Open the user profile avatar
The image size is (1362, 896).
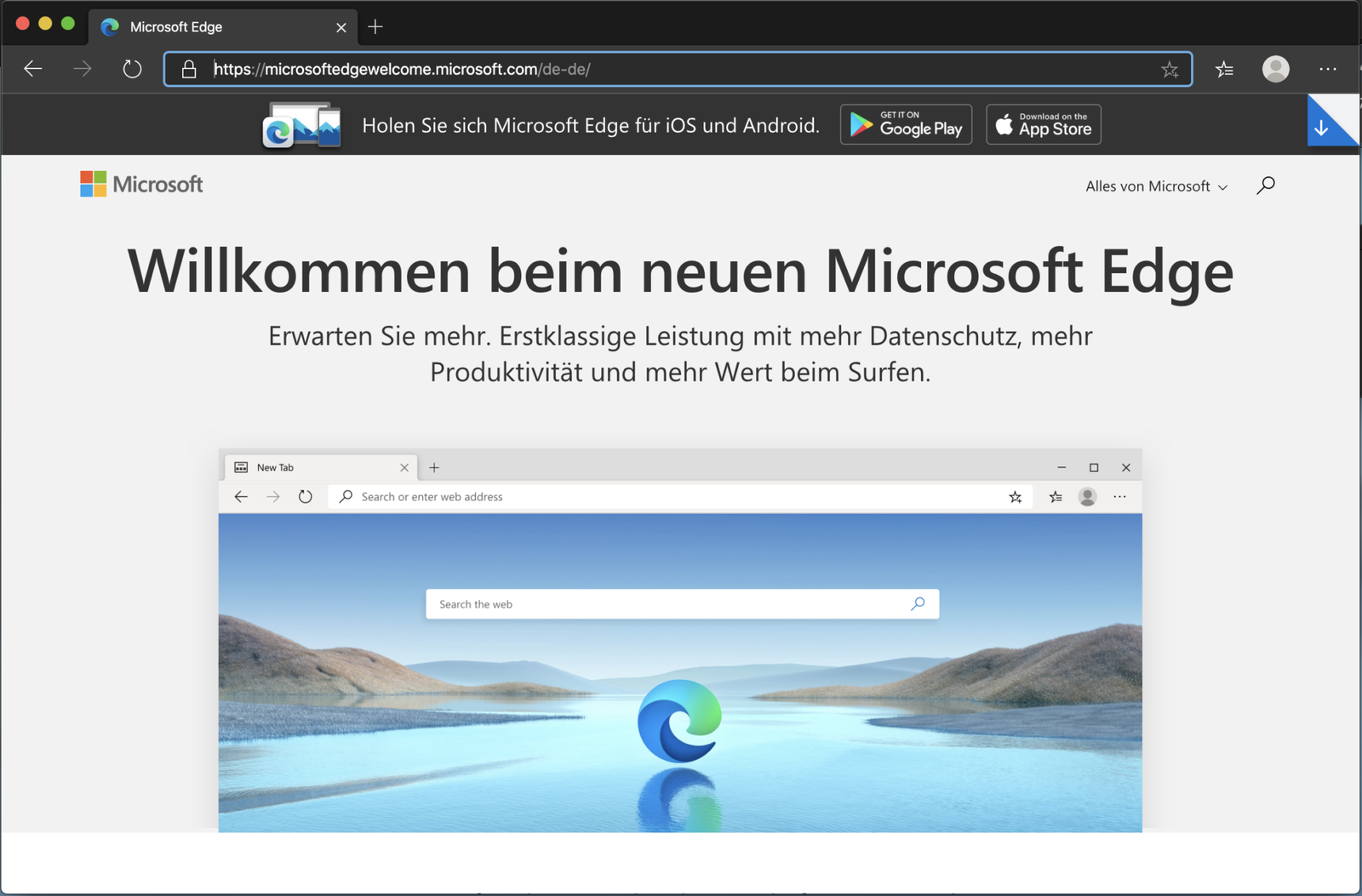pos(1275,69)
